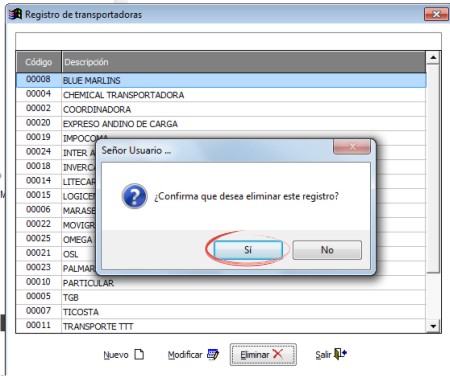This screenshot has height=376, width=450.
Task: Click the Modificar button
Action: coord(193,355)
